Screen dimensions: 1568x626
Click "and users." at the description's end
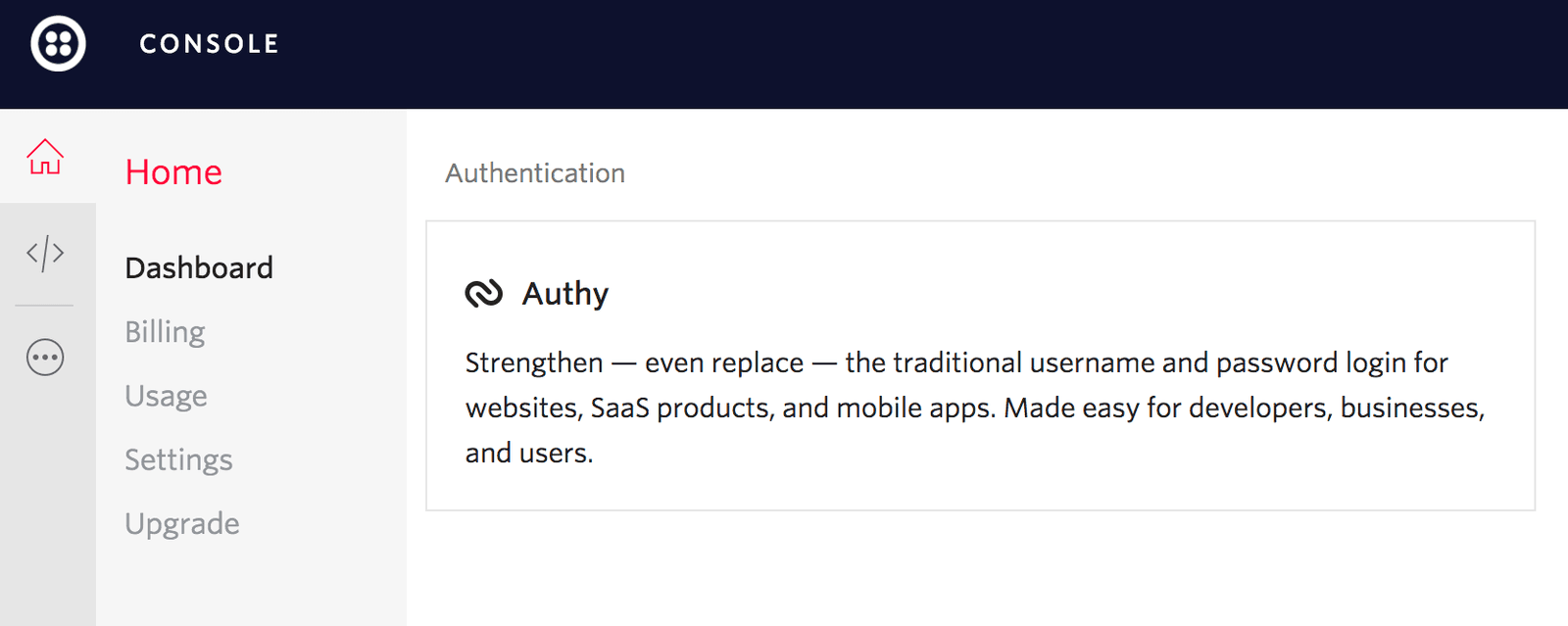[528, 454]
